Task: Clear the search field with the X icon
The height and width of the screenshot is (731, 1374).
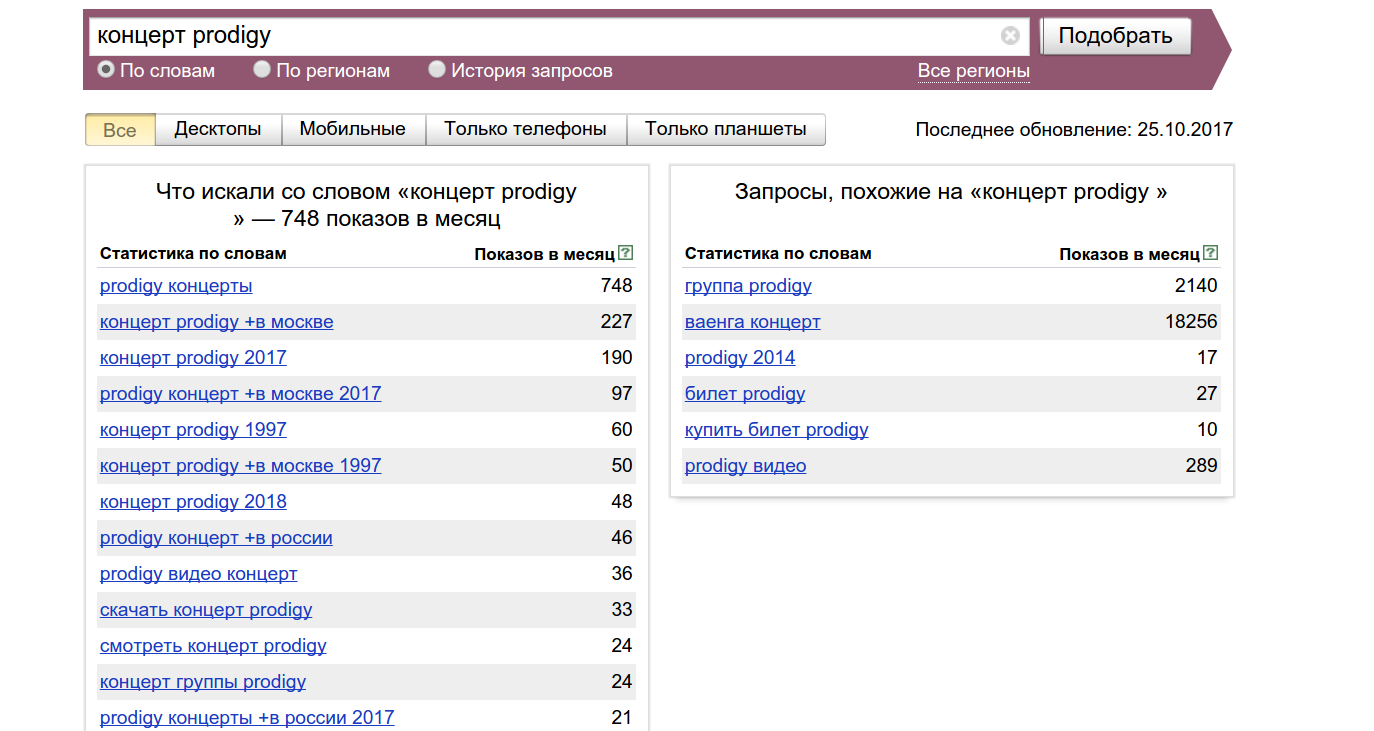Action: point(1010,36)
